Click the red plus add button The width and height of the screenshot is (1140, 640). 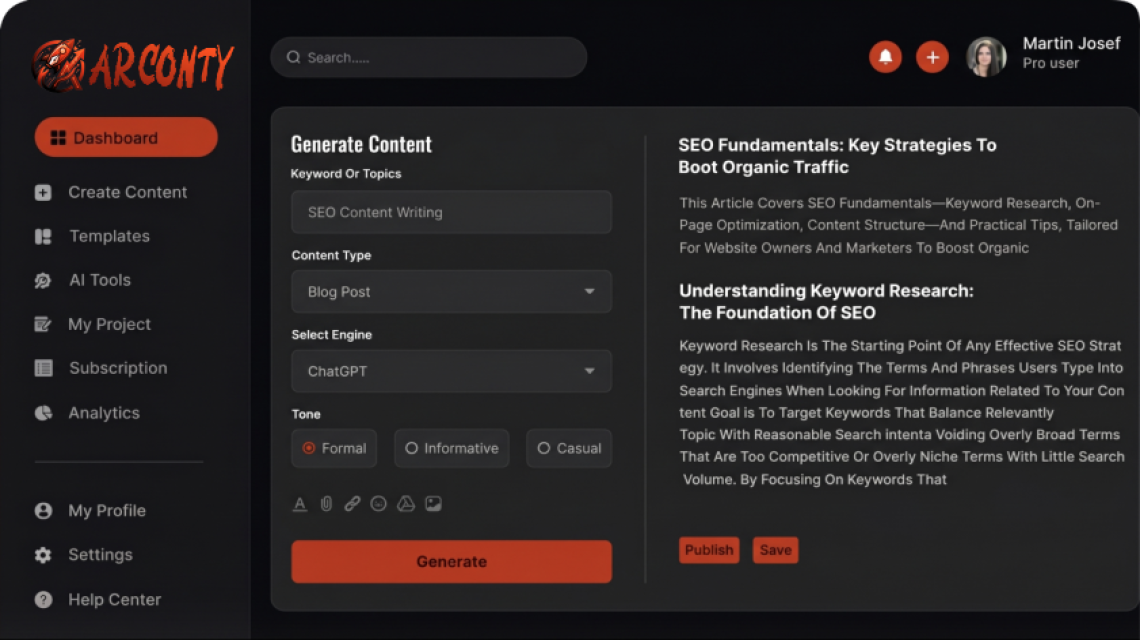[x=932, y=57]
